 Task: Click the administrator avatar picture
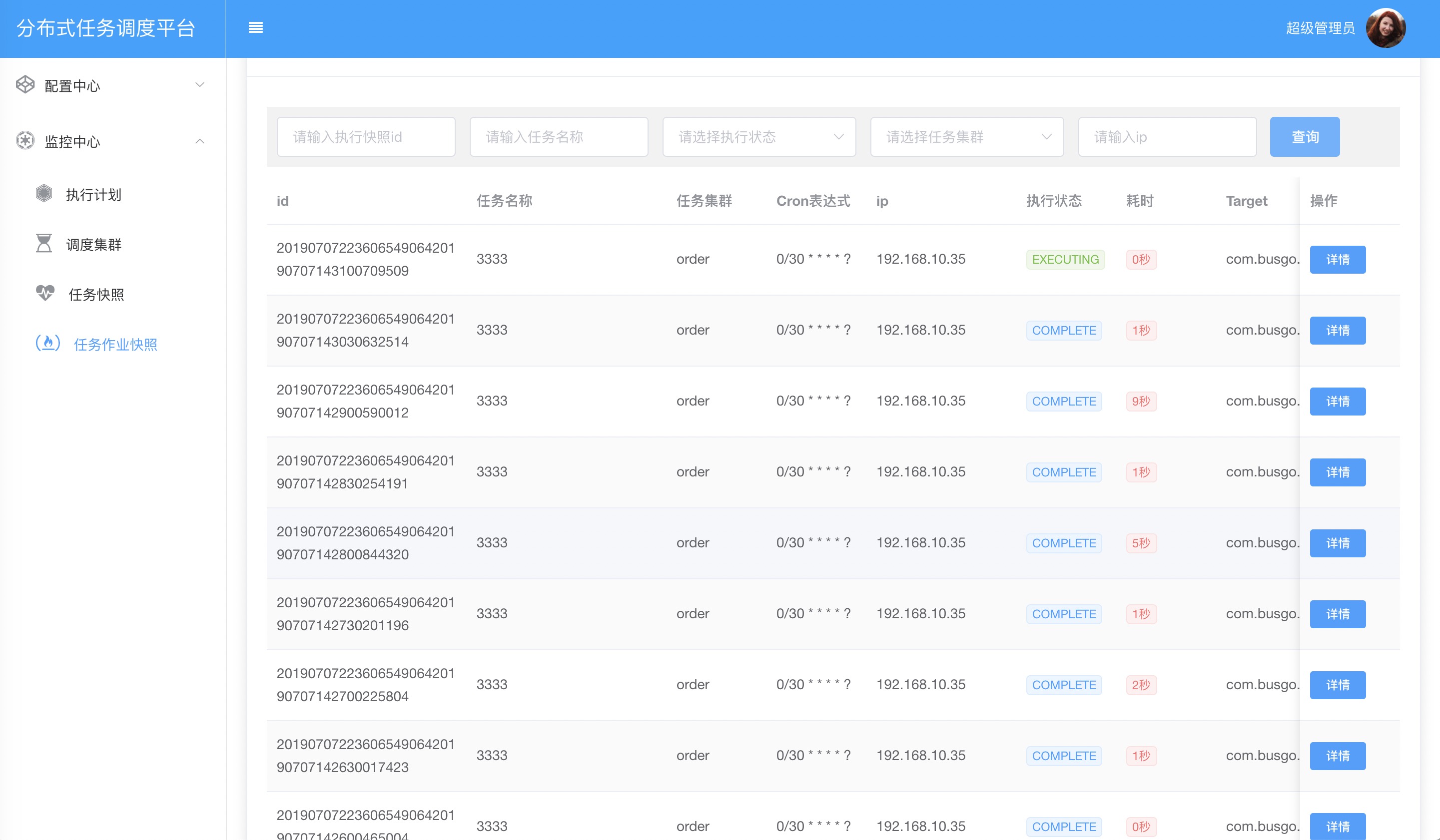tap(1385, 28)
